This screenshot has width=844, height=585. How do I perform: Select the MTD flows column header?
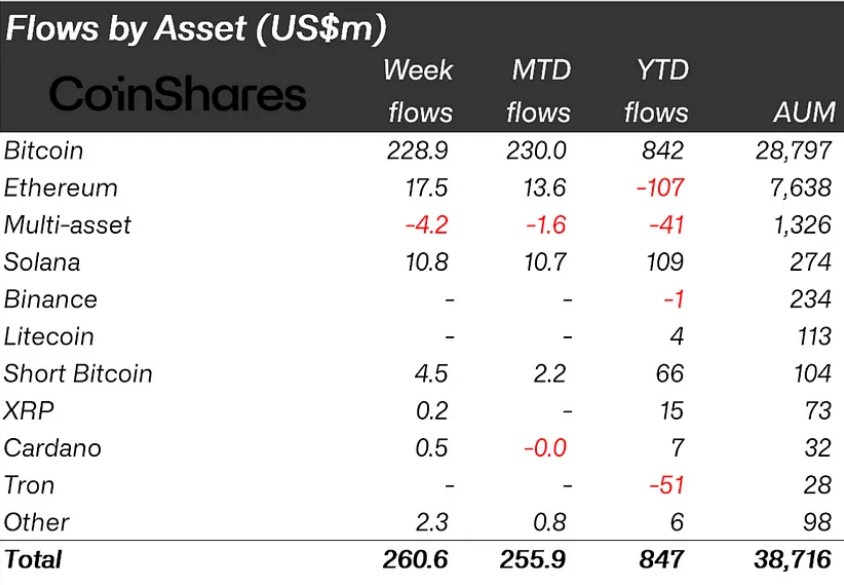[x=538, y=90]
